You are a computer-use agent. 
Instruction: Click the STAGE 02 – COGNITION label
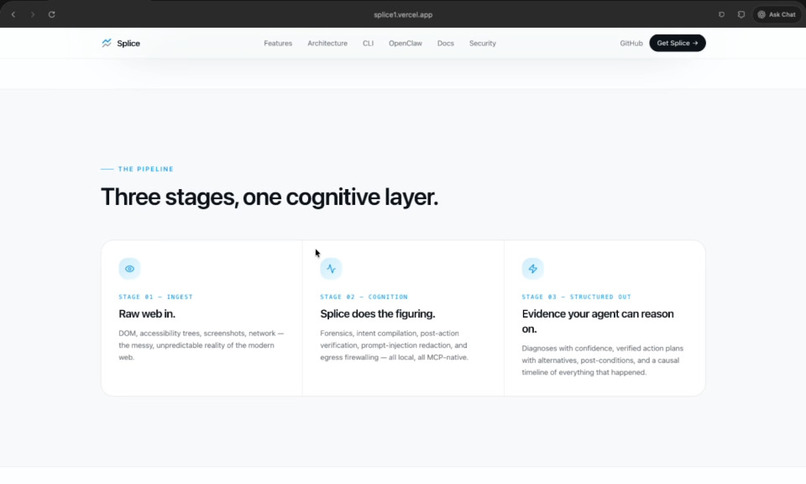(x=364, y=297)
